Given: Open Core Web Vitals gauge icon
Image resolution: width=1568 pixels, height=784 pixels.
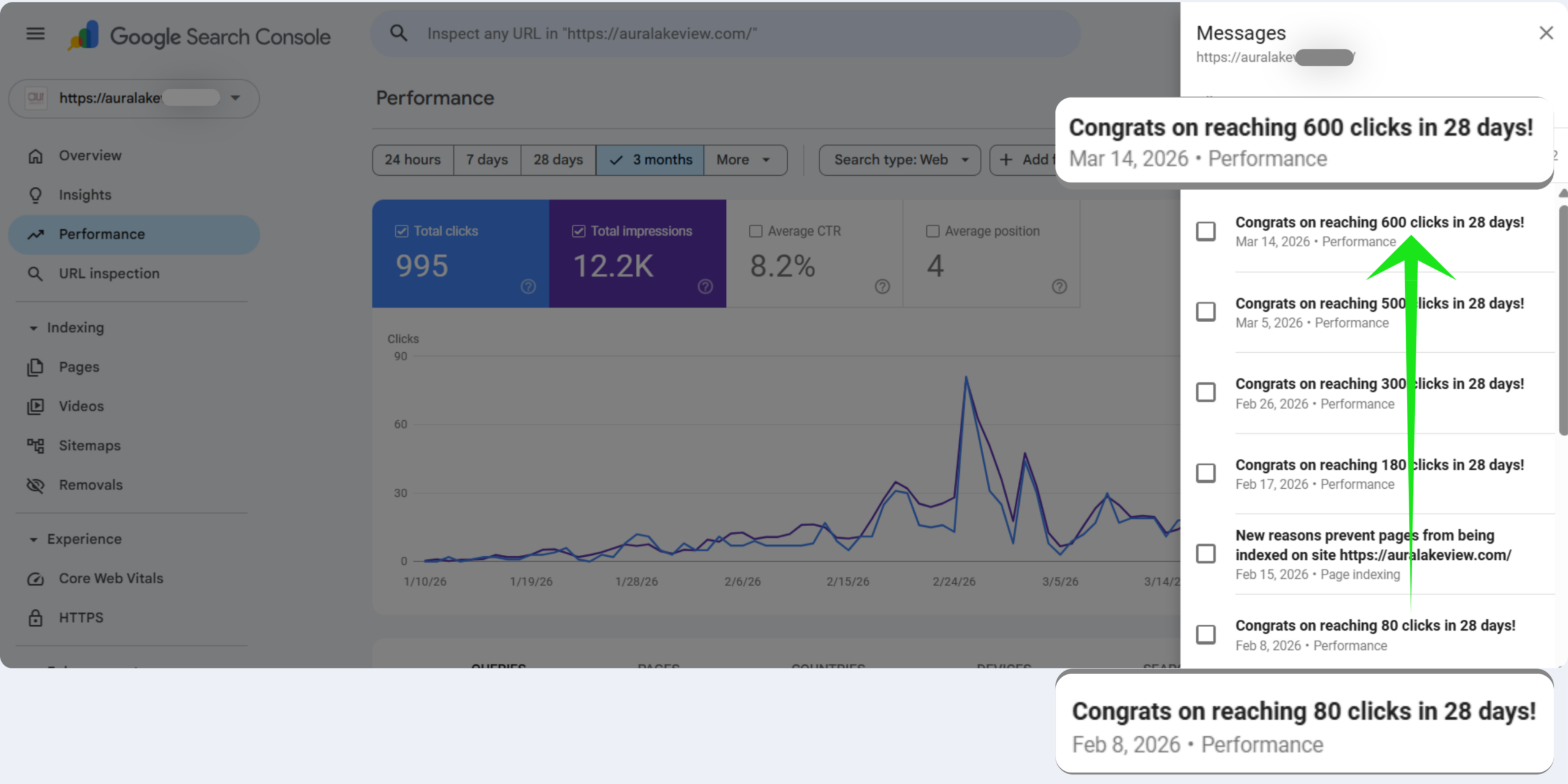Looking at the screenshot, I should coord(36,579).
